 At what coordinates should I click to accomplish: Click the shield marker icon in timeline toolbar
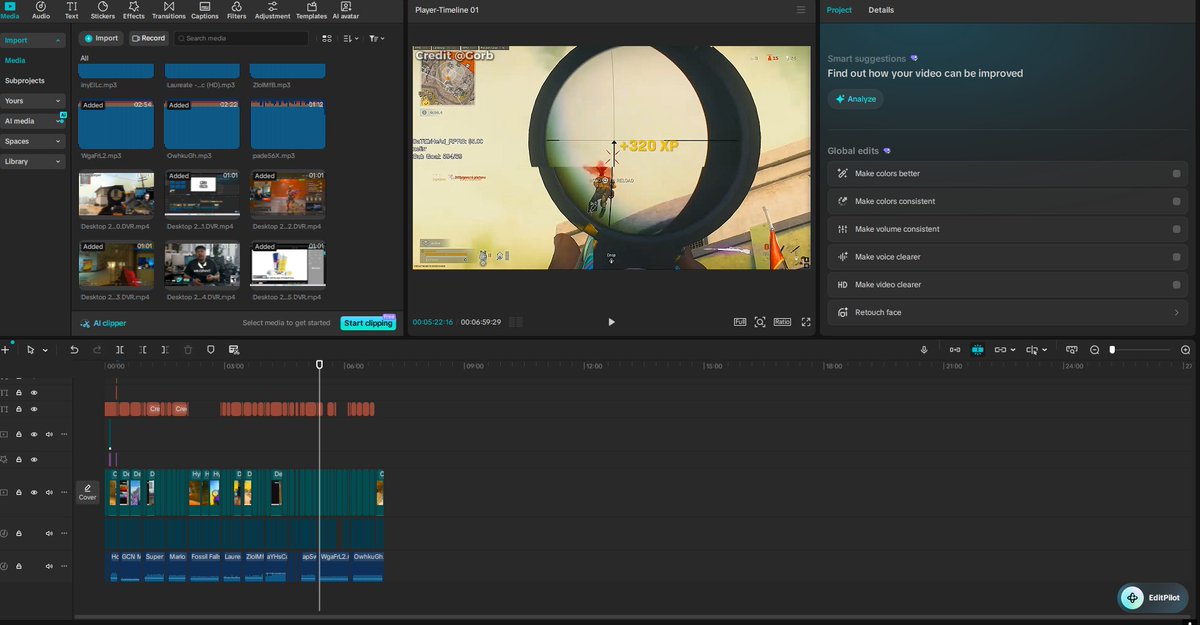211,350
